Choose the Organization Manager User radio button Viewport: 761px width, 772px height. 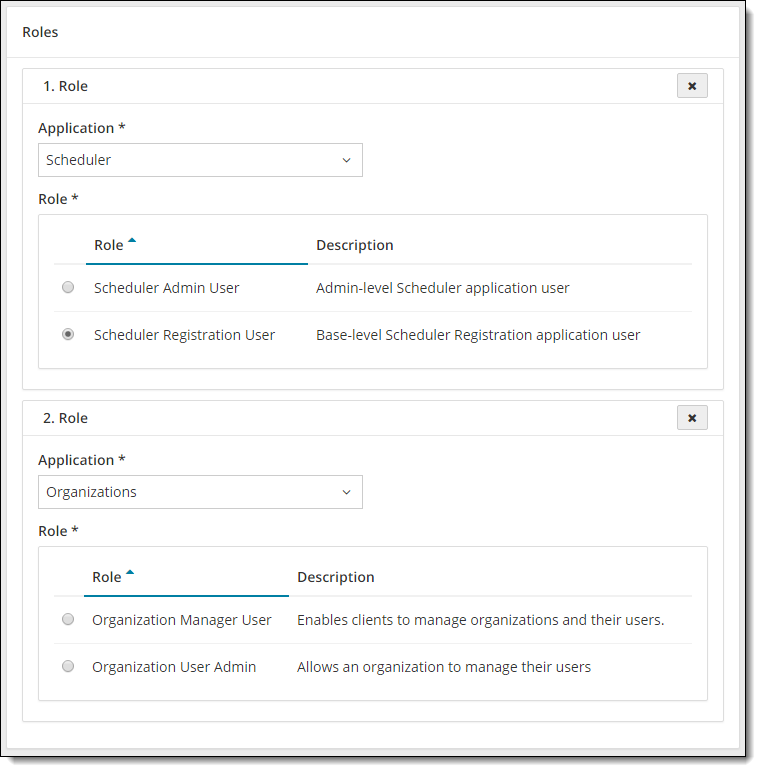point(68,619)
